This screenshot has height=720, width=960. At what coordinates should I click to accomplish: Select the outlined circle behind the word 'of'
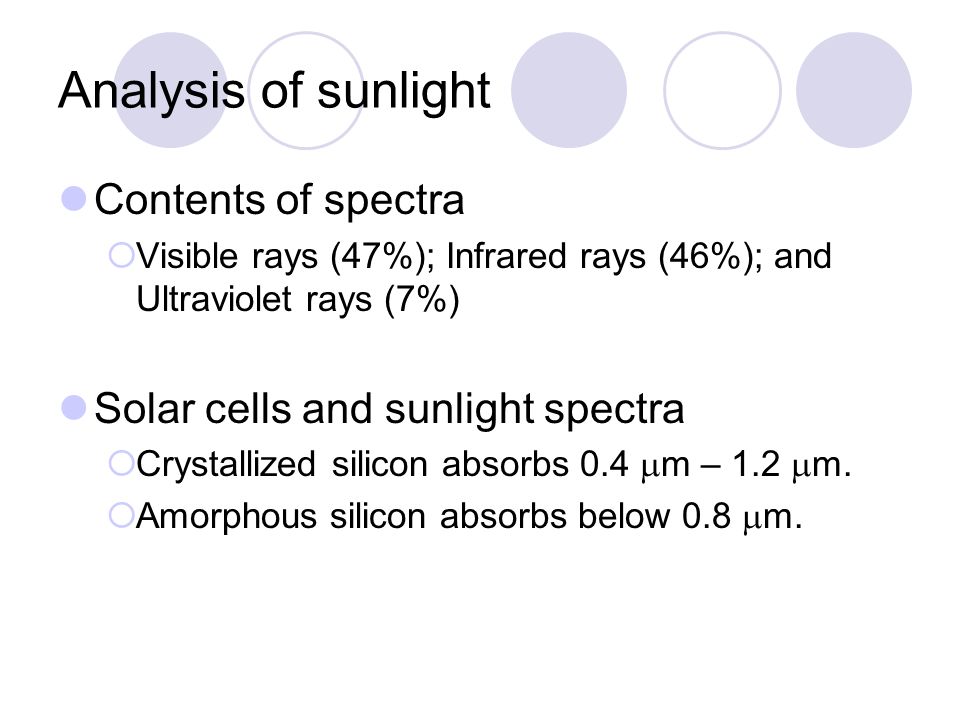pyautogui.click(x=306, y=90)
